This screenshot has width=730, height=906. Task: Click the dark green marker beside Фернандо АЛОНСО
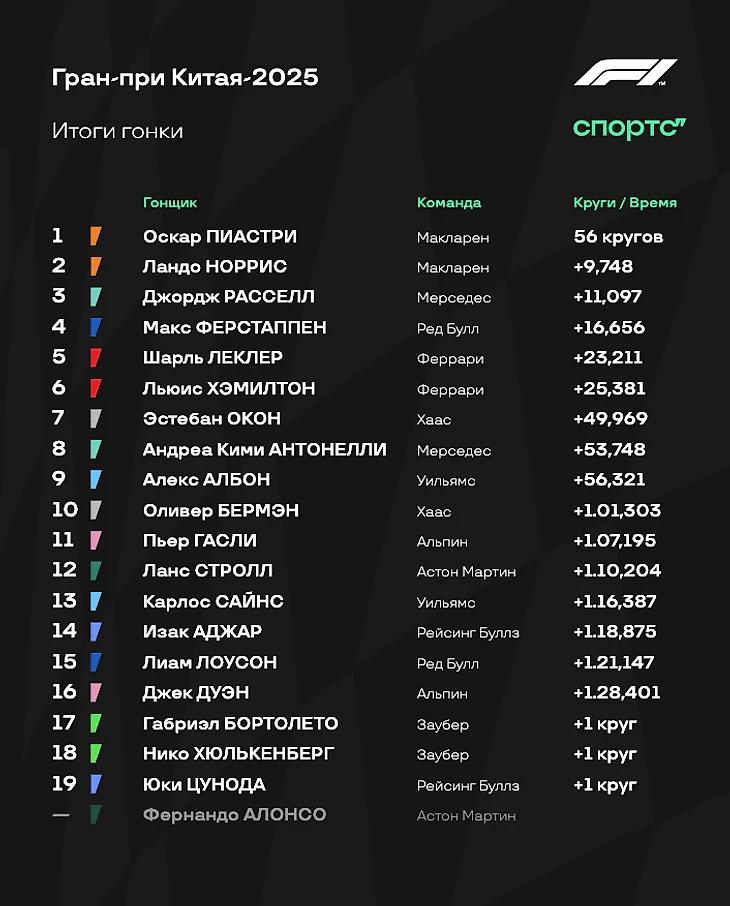[96, 815]
